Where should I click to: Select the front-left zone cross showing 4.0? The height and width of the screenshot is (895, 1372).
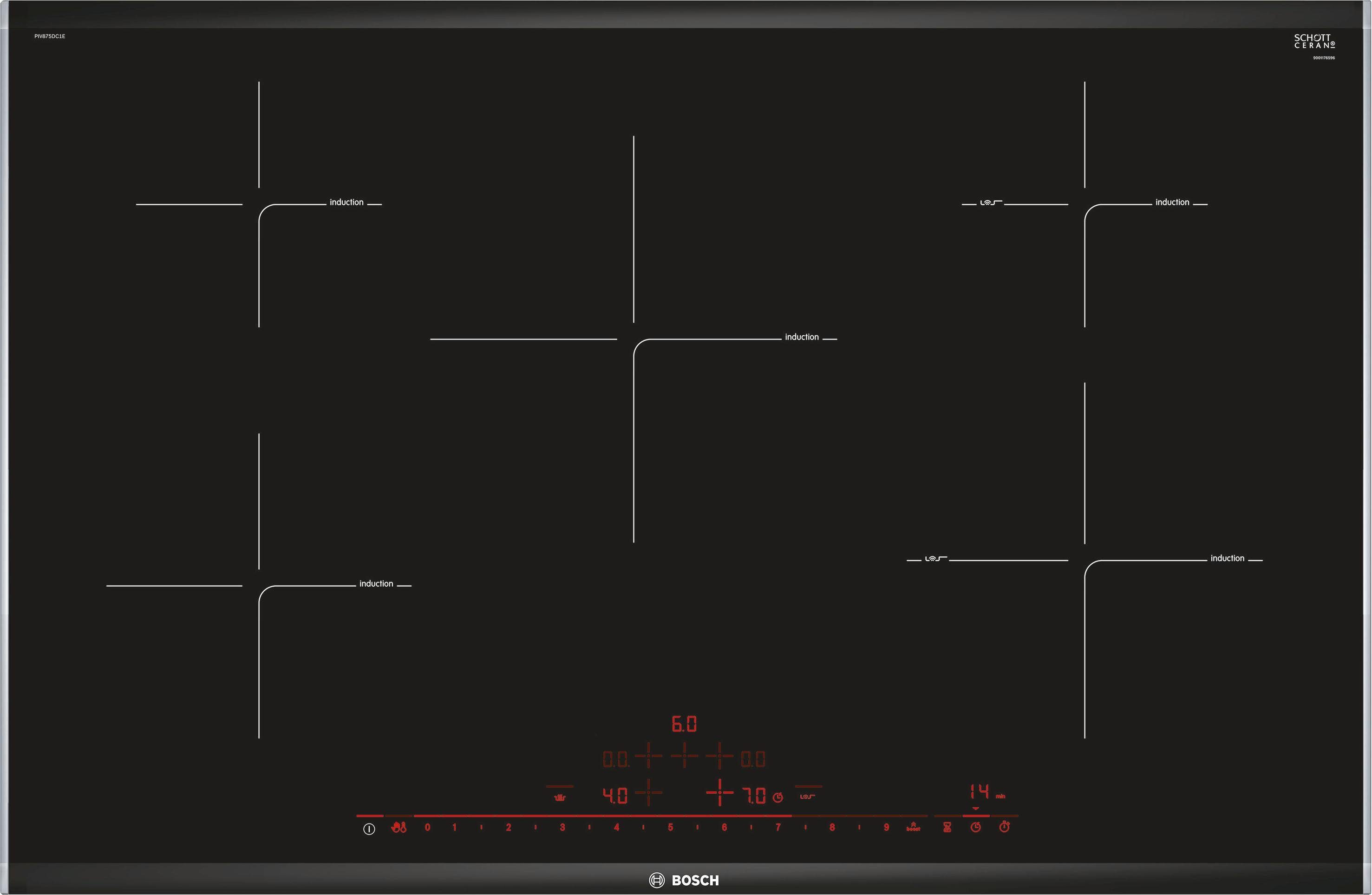648,793
